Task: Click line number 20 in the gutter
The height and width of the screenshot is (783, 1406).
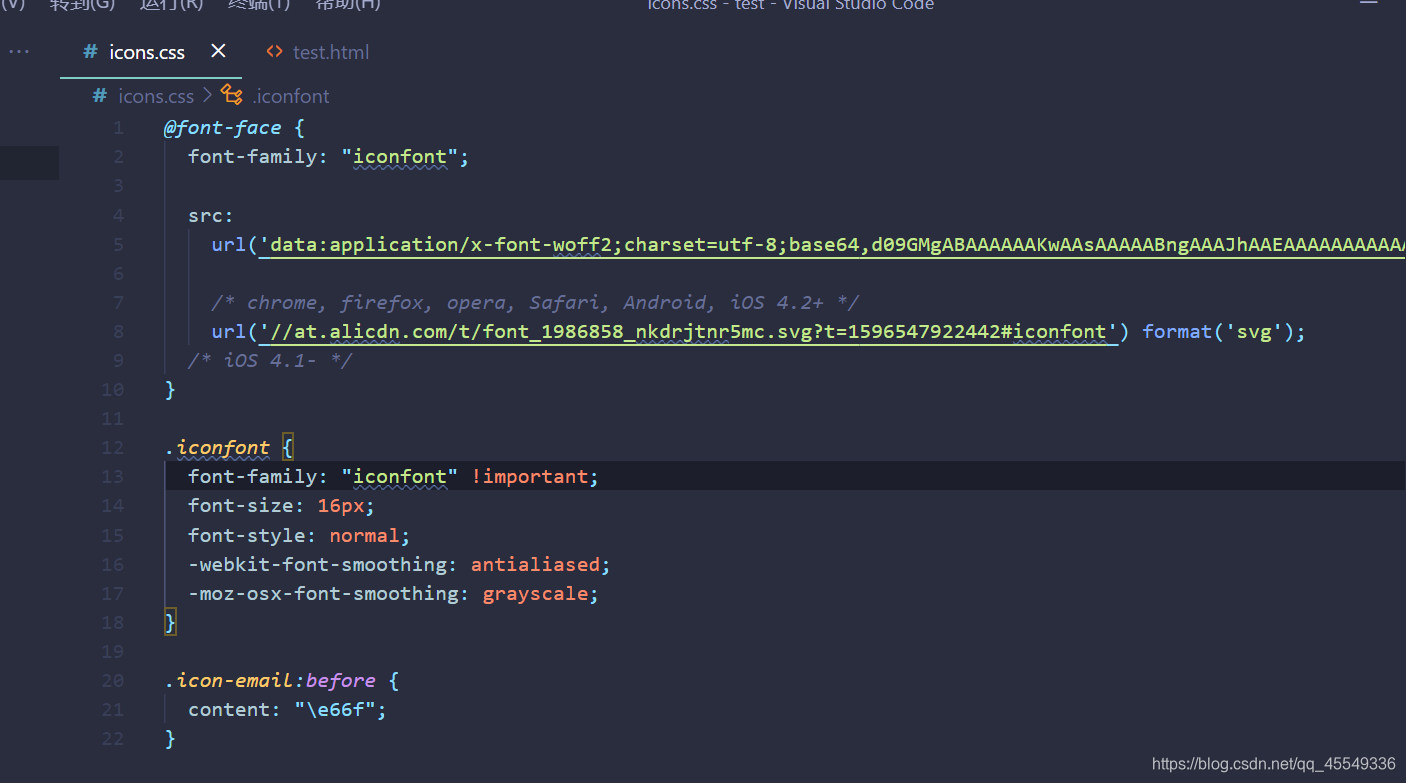Action: 113,680
